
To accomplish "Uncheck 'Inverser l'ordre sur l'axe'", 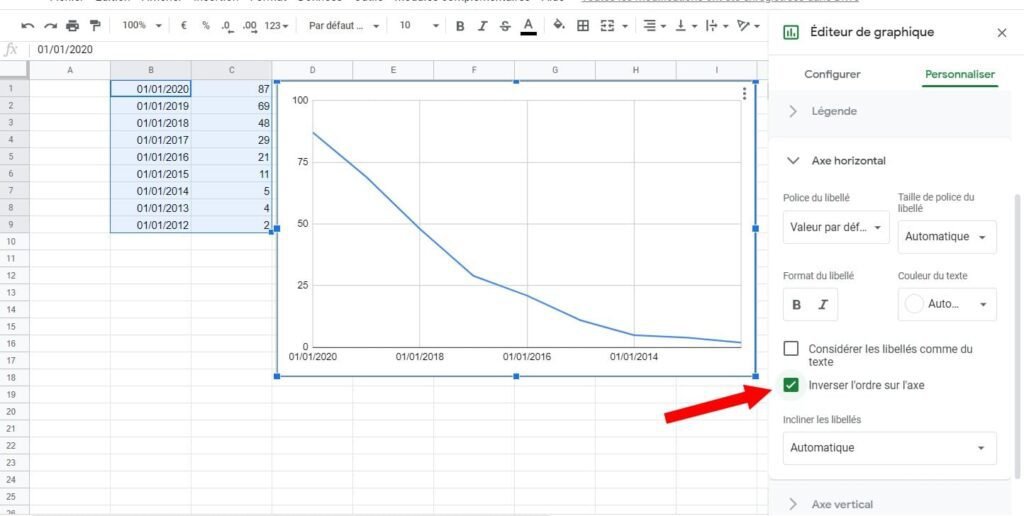I will click(791, 385).
